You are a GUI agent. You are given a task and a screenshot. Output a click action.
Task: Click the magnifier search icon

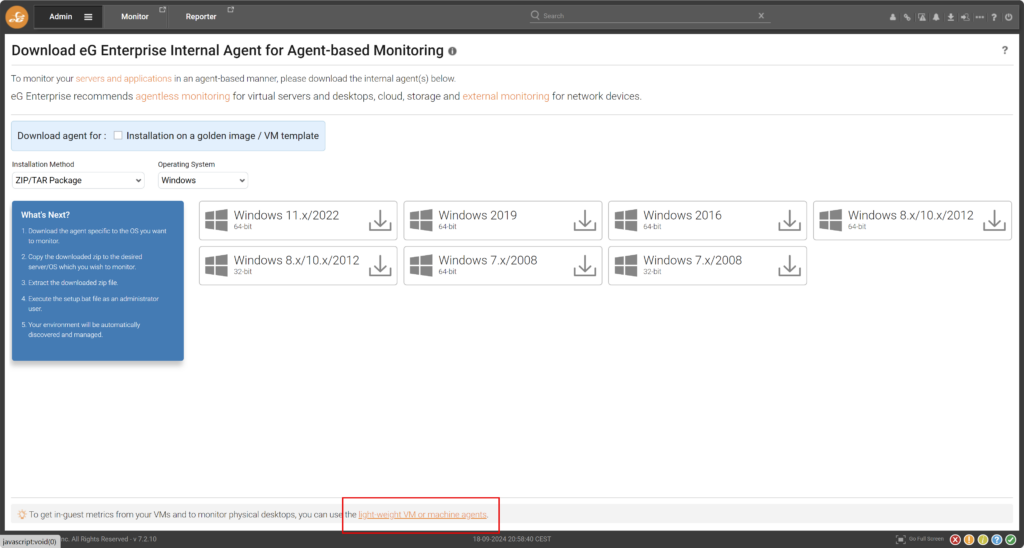(x=536, y=15)
